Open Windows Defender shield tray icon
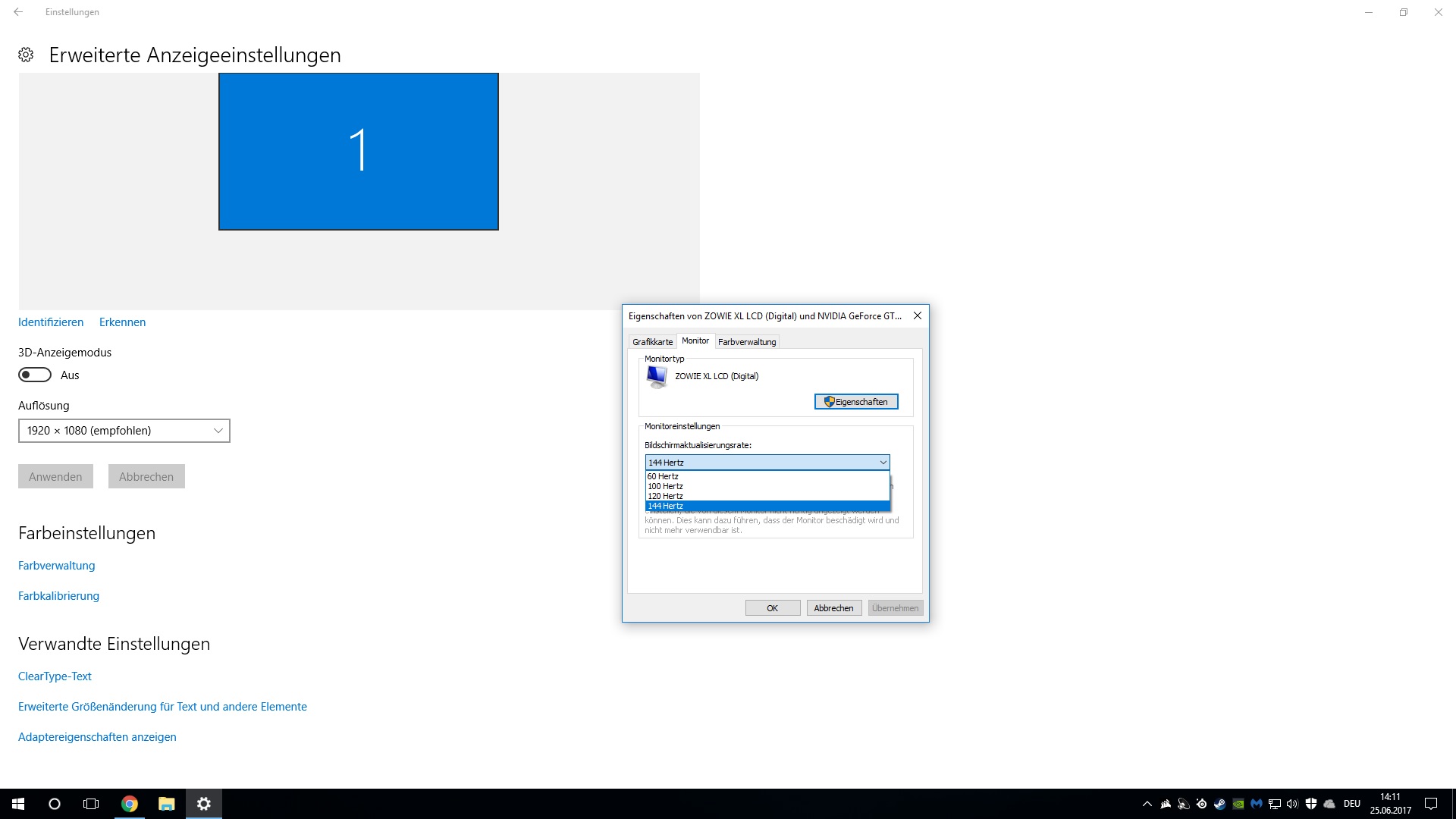 [1310, 804]
